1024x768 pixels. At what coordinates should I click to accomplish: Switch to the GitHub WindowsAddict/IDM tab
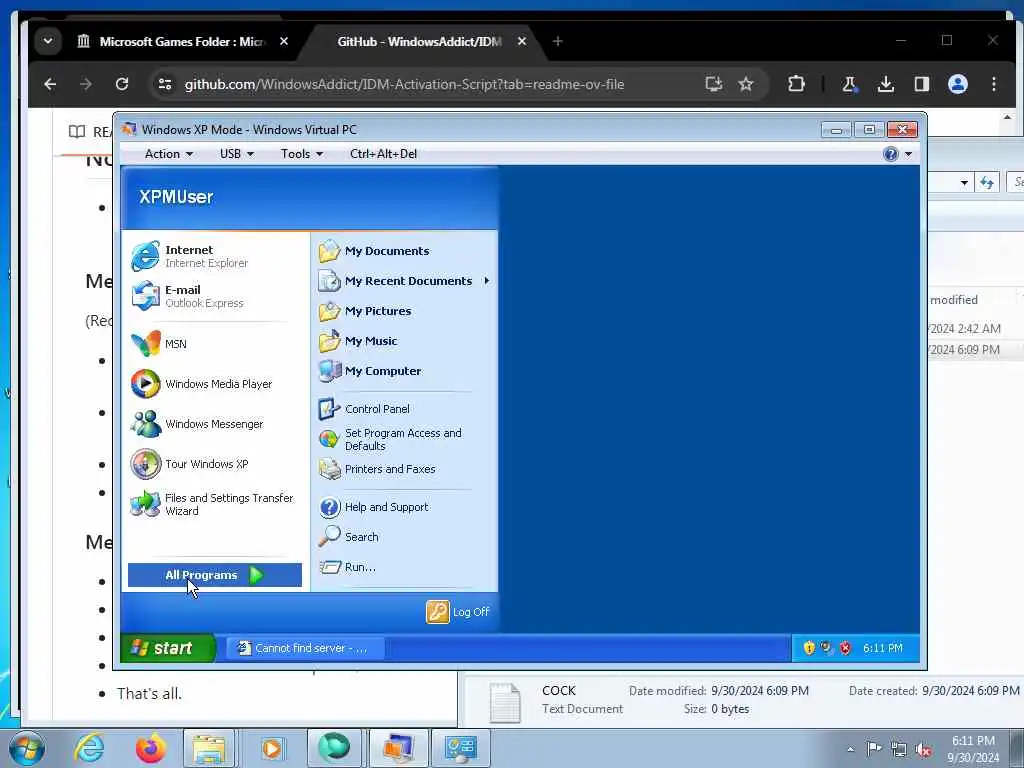tap(419, 42)
